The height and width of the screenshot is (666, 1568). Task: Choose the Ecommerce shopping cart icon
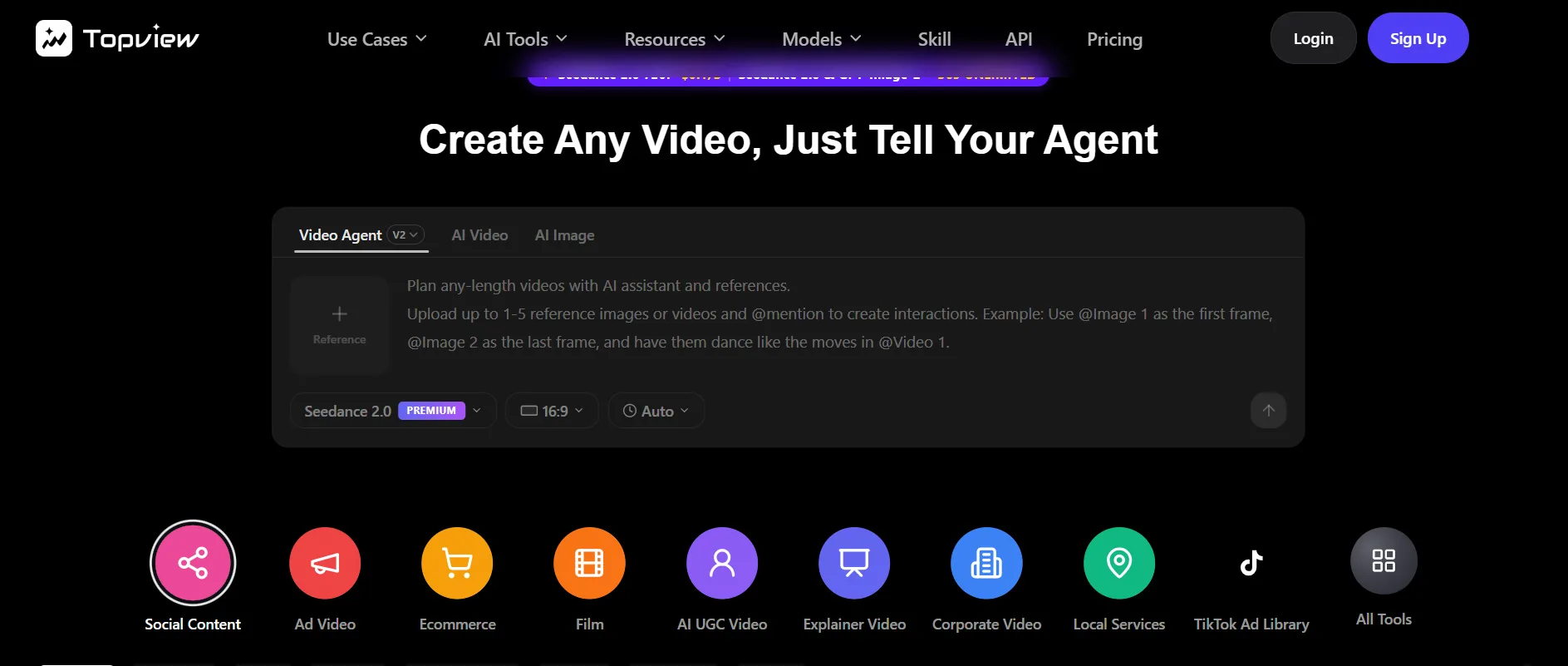click(x=457, y=563)
